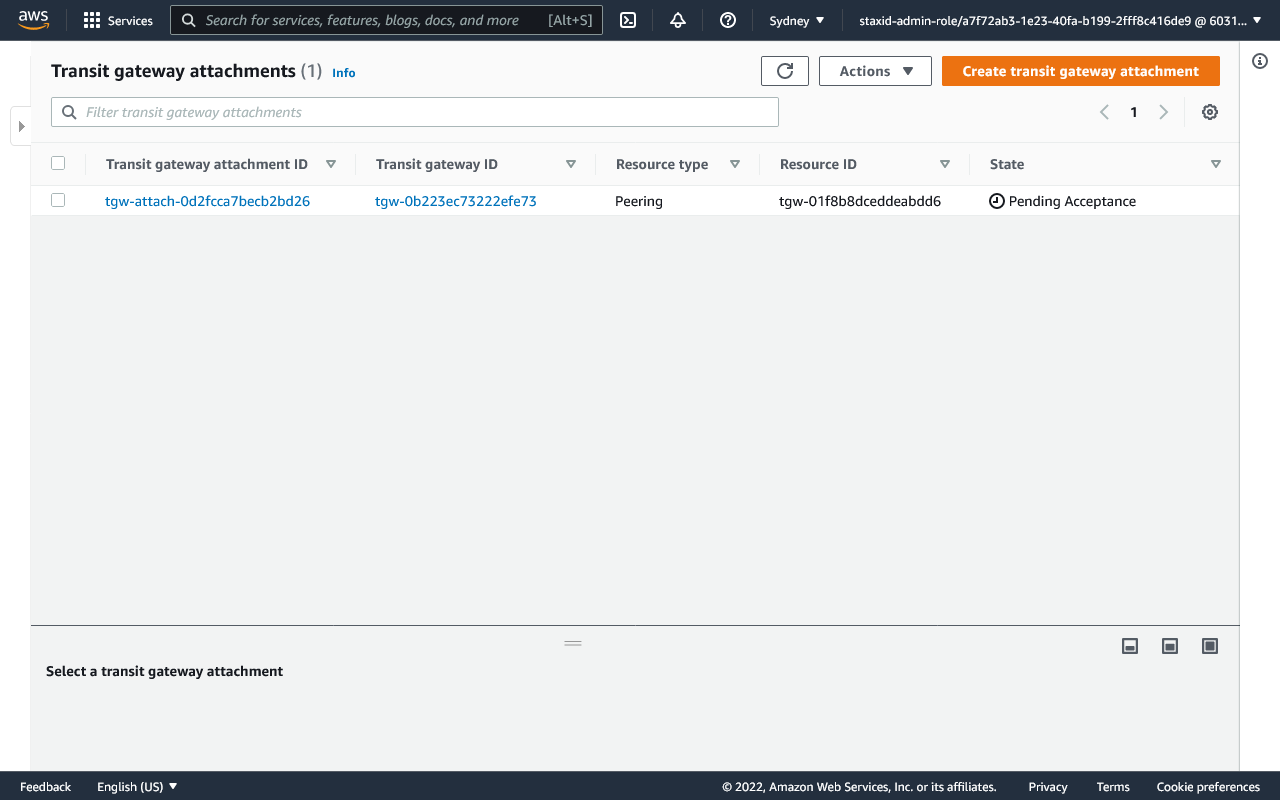Image resolution: width=1280 pixels, height=800 pixels.
Task: Go to next page arrow
Action: [1163, 112]
